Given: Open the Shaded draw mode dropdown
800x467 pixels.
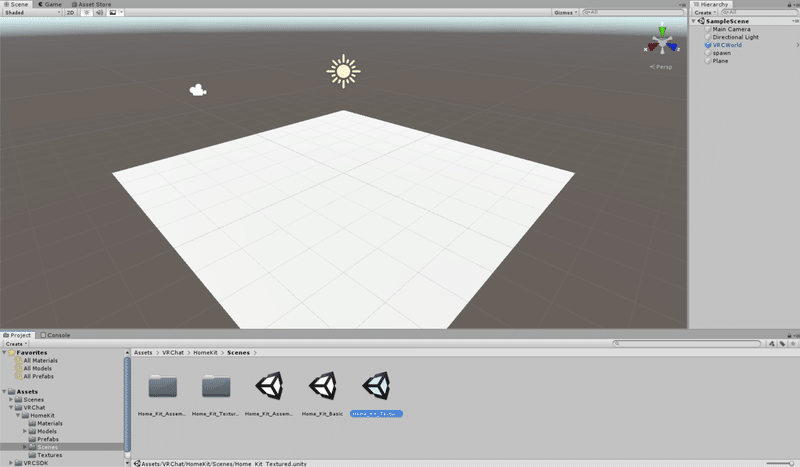Looking at the screenshot, I should click(x=32, y=12).
